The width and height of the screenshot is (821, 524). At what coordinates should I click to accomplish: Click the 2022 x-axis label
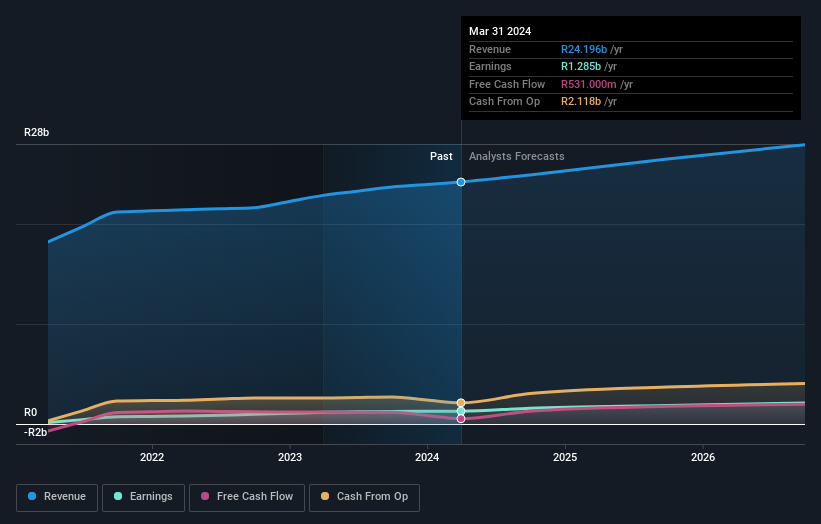pos(152,457)
